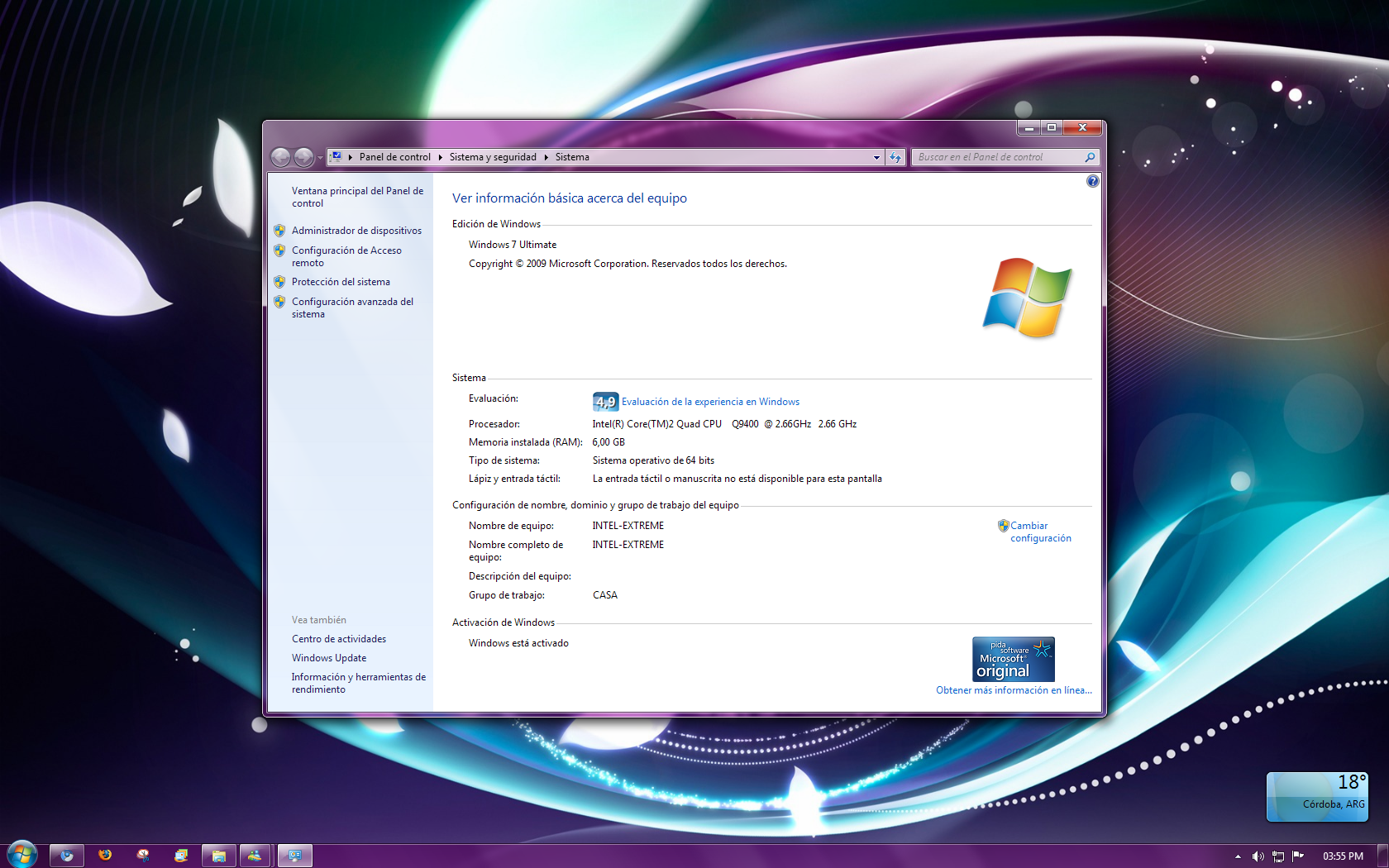Screen dimensions: 1389x868
Task: Click the Show desktop button
Action: pyautogui.click(x=1382, y=856)
